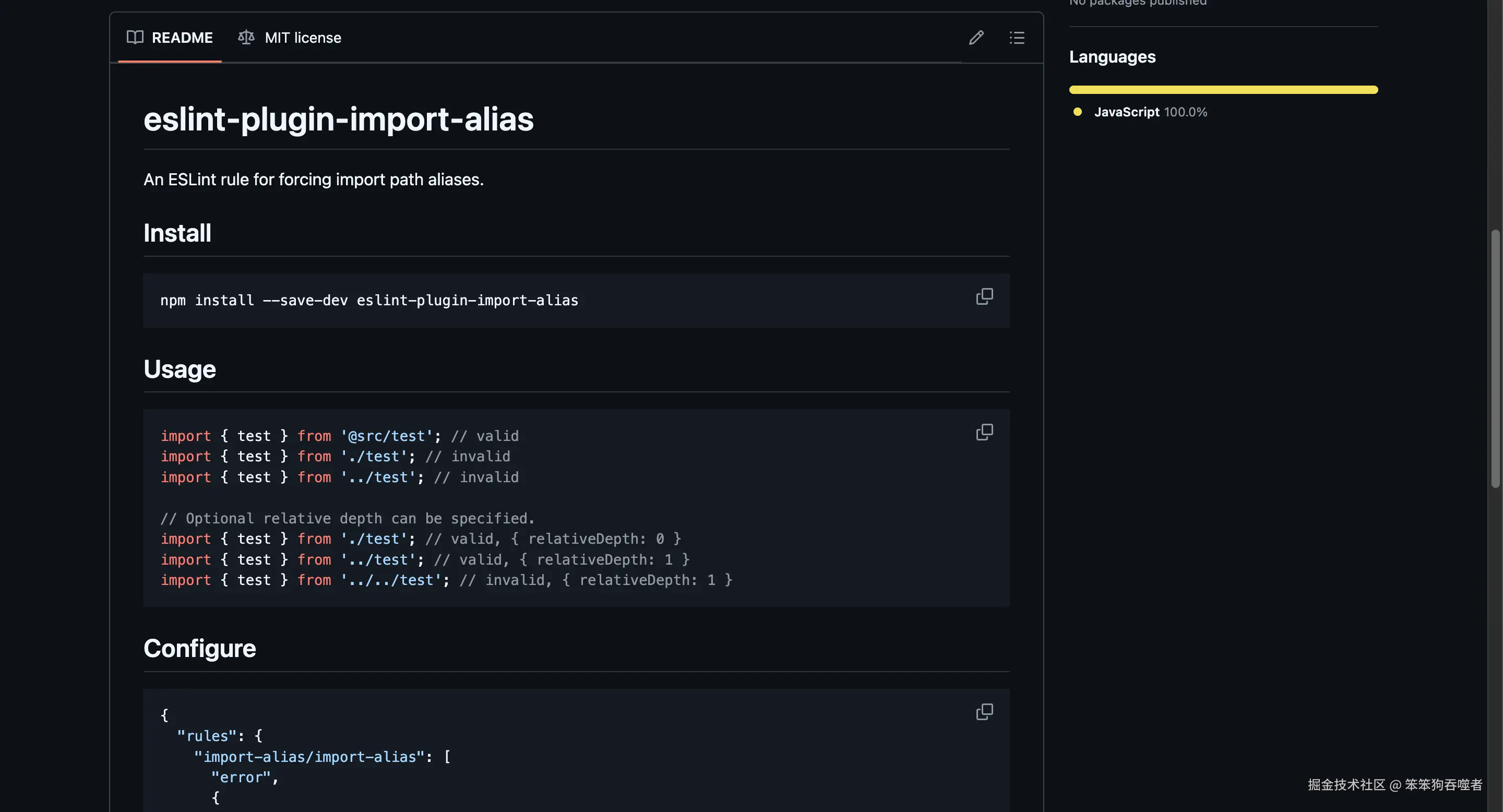The height and width of the screenshot is (812, 1503).
Task: Jump to the Install section heading
Action: [x=177, y=233]
